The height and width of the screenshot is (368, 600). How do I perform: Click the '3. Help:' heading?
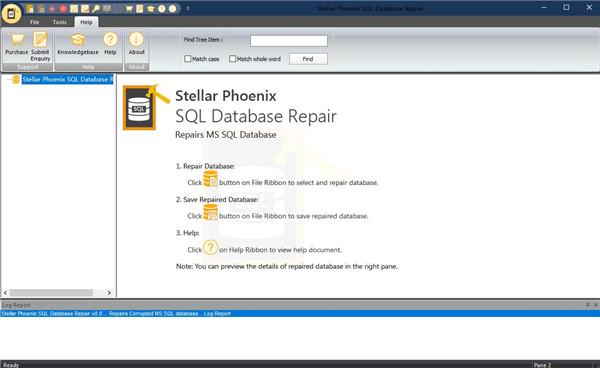[188, 233]
